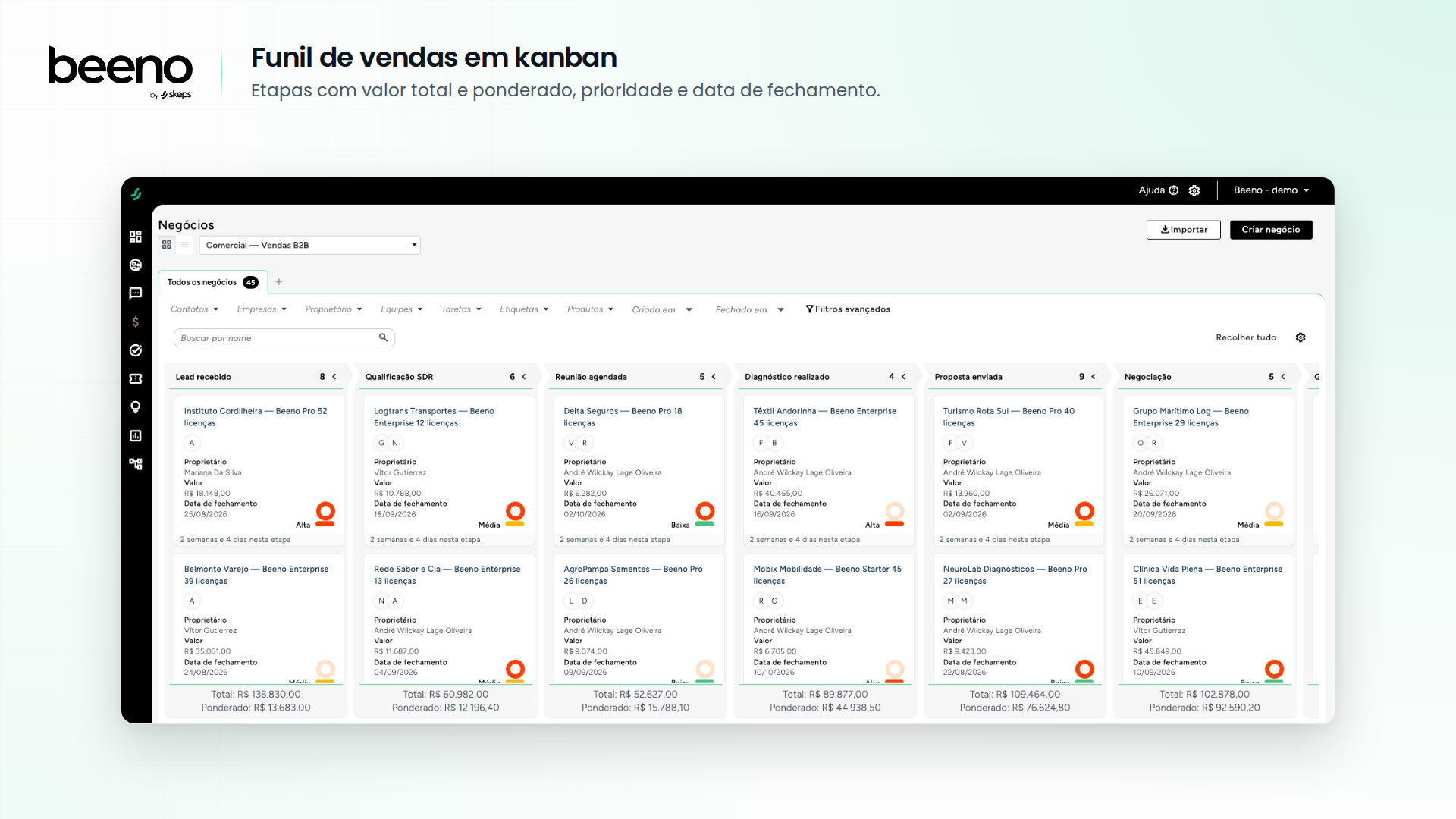Click the Ajuda help question mark icon
This screenshot has height=819, width=1456.
tap(1174, 190)
